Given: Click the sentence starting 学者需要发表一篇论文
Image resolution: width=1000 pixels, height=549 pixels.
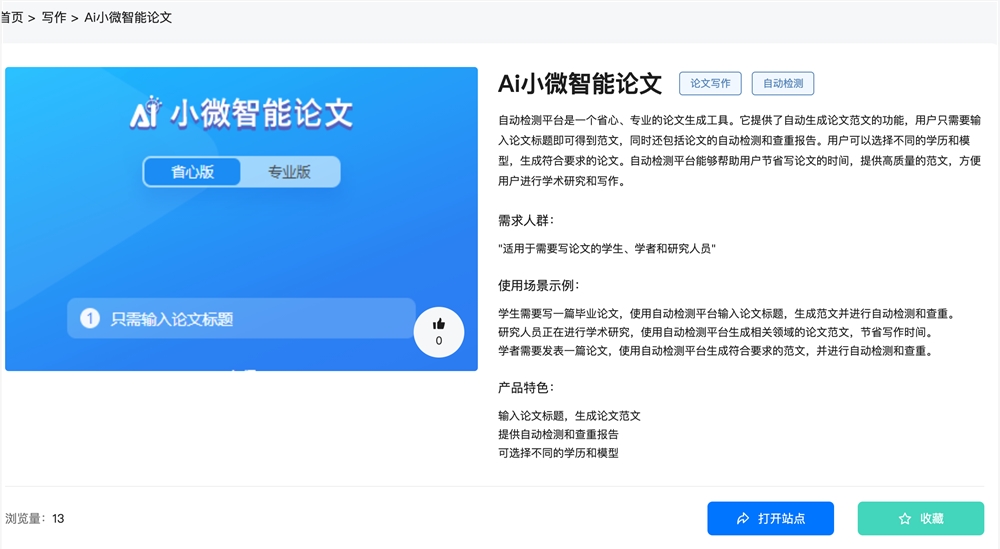Looking at the screenshot, I should [717, 351].
